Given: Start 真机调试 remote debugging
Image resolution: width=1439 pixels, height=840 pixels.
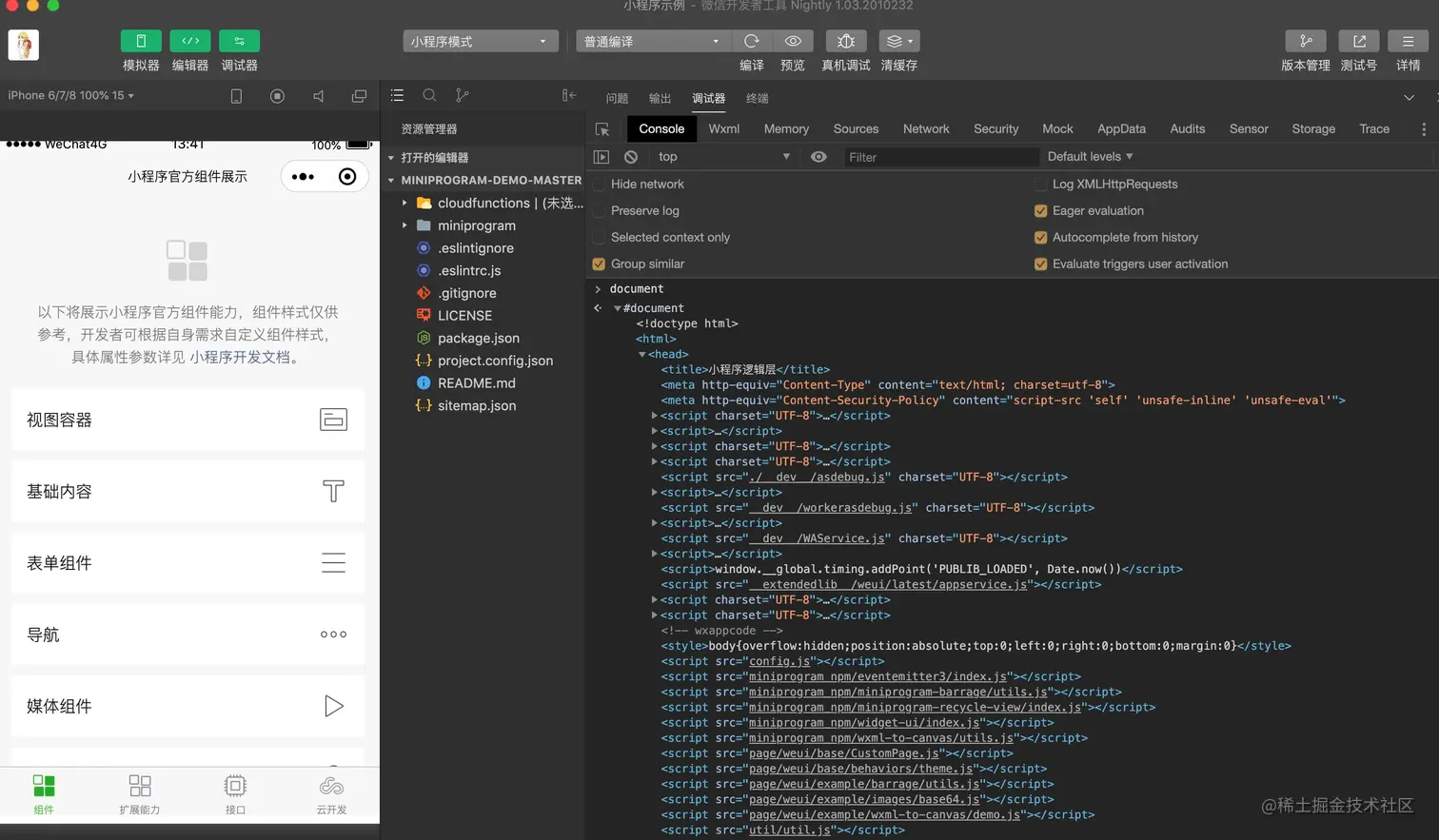Looking at the screenshot, I should click(x=846, y=41).
